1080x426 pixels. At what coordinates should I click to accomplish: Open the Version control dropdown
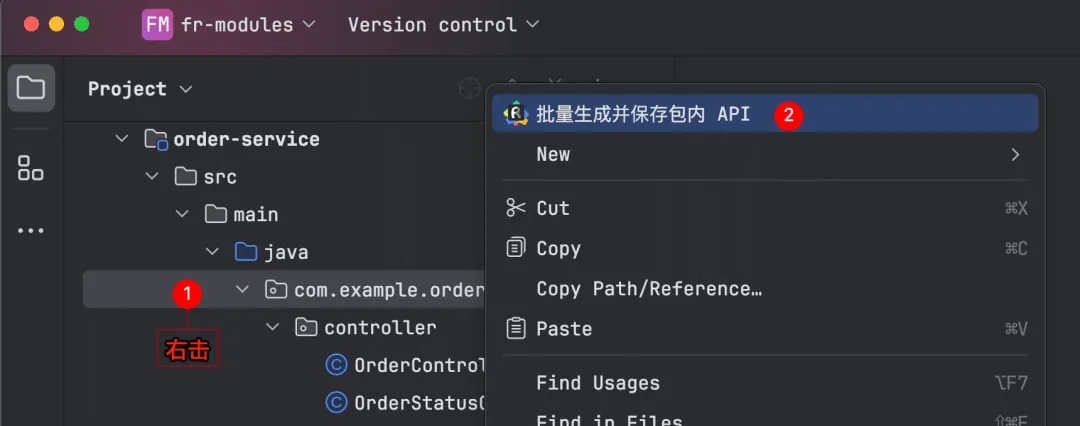444,25
